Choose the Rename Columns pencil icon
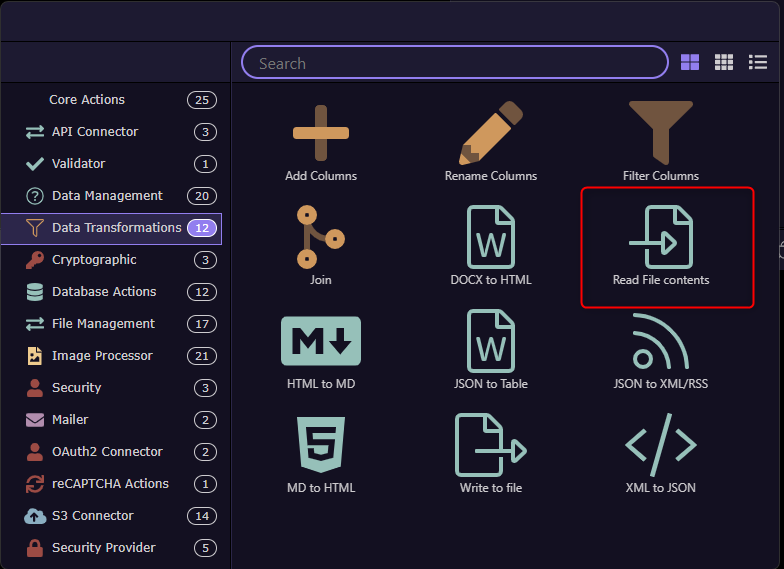784x569 pixels. tap(490, 133)
